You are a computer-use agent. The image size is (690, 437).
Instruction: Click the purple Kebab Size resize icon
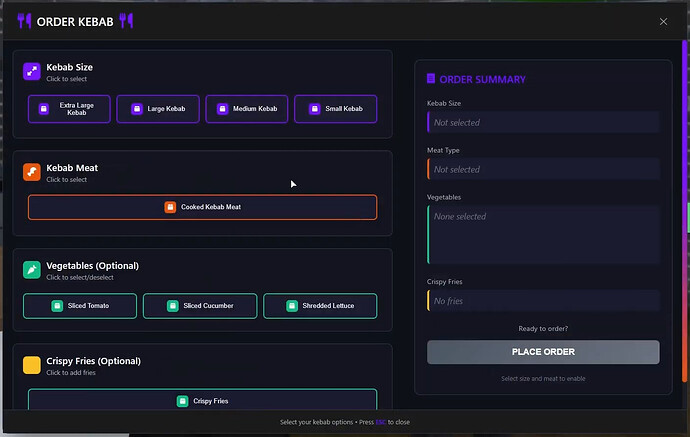32,71
